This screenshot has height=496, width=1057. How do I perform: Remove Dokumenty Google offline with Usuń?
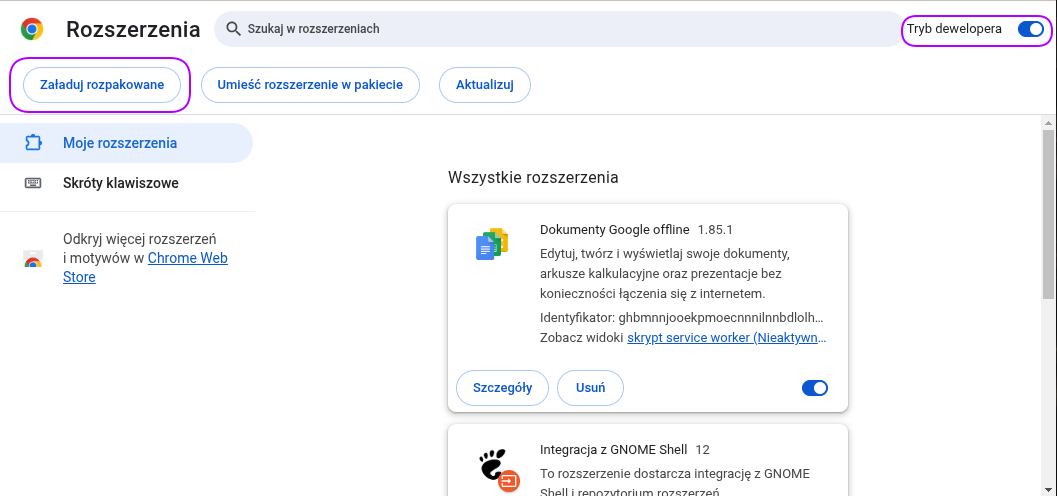pos(590,388)
